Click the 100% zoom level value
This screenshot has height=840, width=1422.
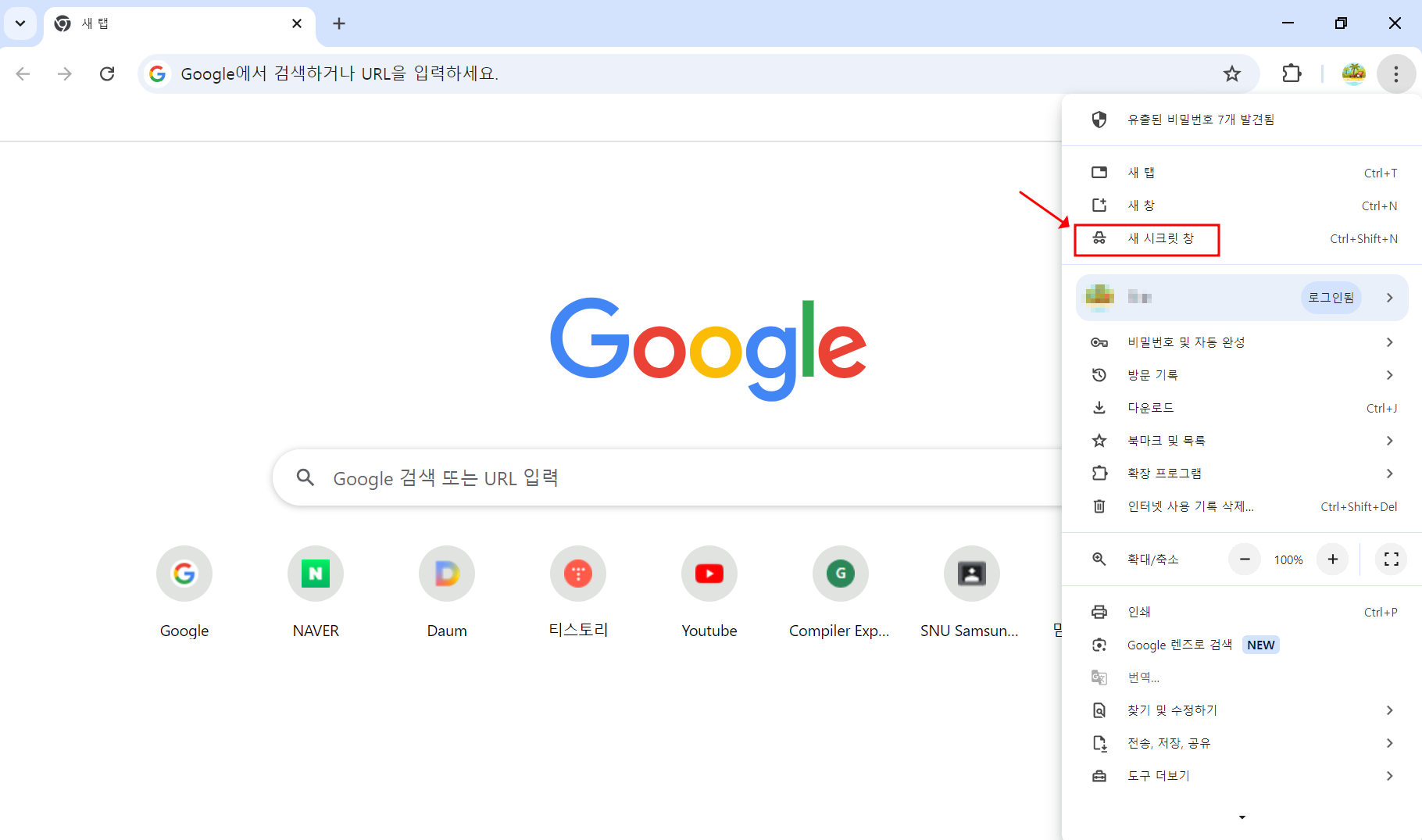coord(1288,560)
